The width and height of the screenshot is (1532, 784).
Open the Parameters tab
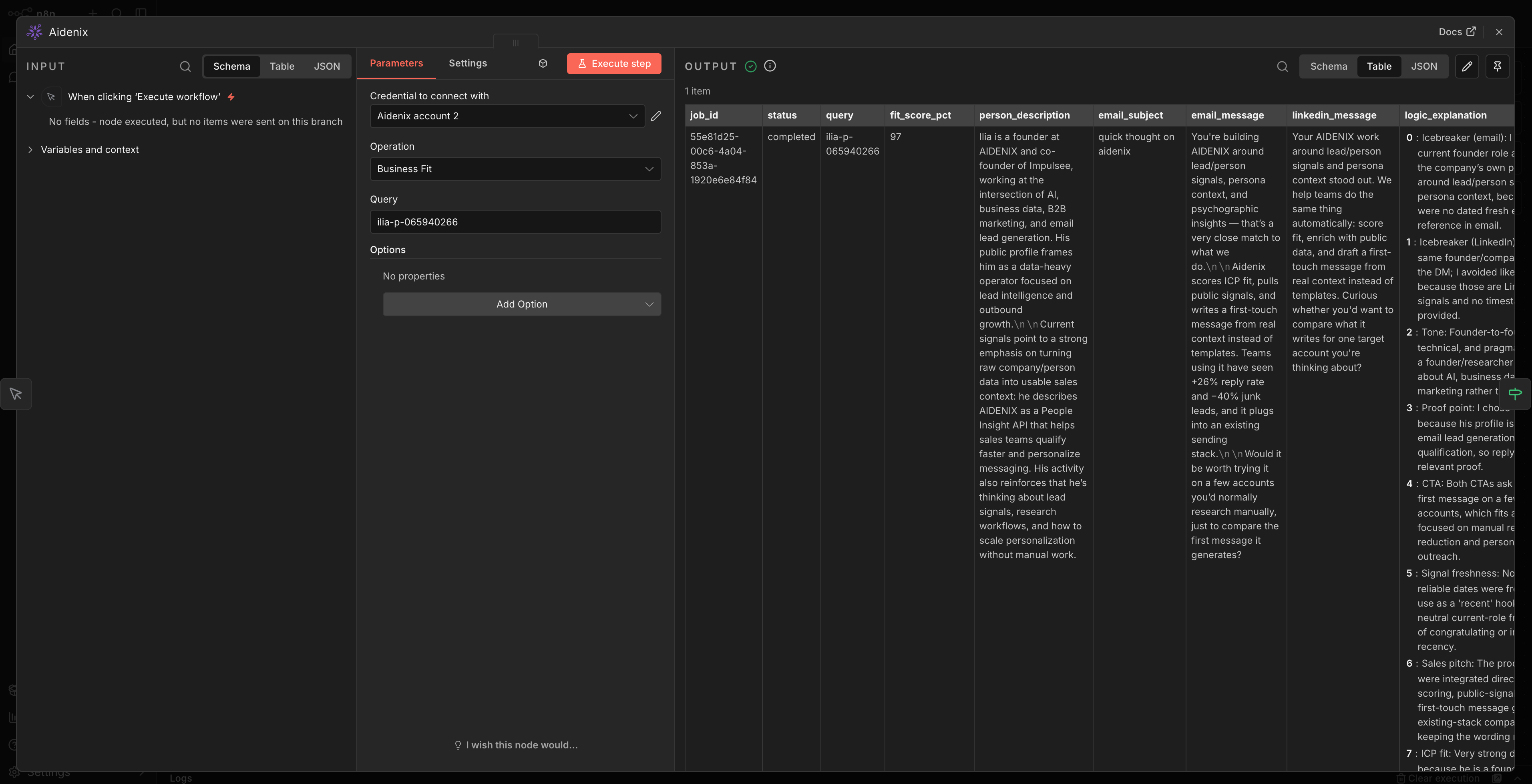[396, 63]
